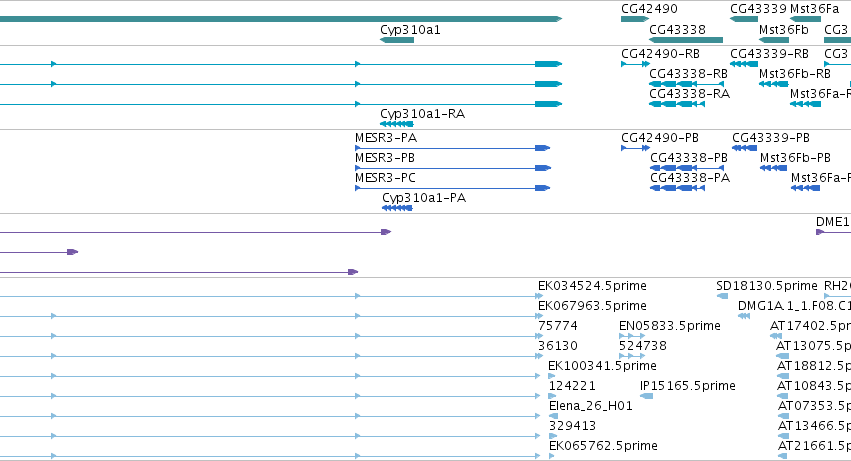The width and height of the screenshot is (851, 461).
Task: Select the Mst36Fb-RB transcript label
Action: click(x=795, y=73)
